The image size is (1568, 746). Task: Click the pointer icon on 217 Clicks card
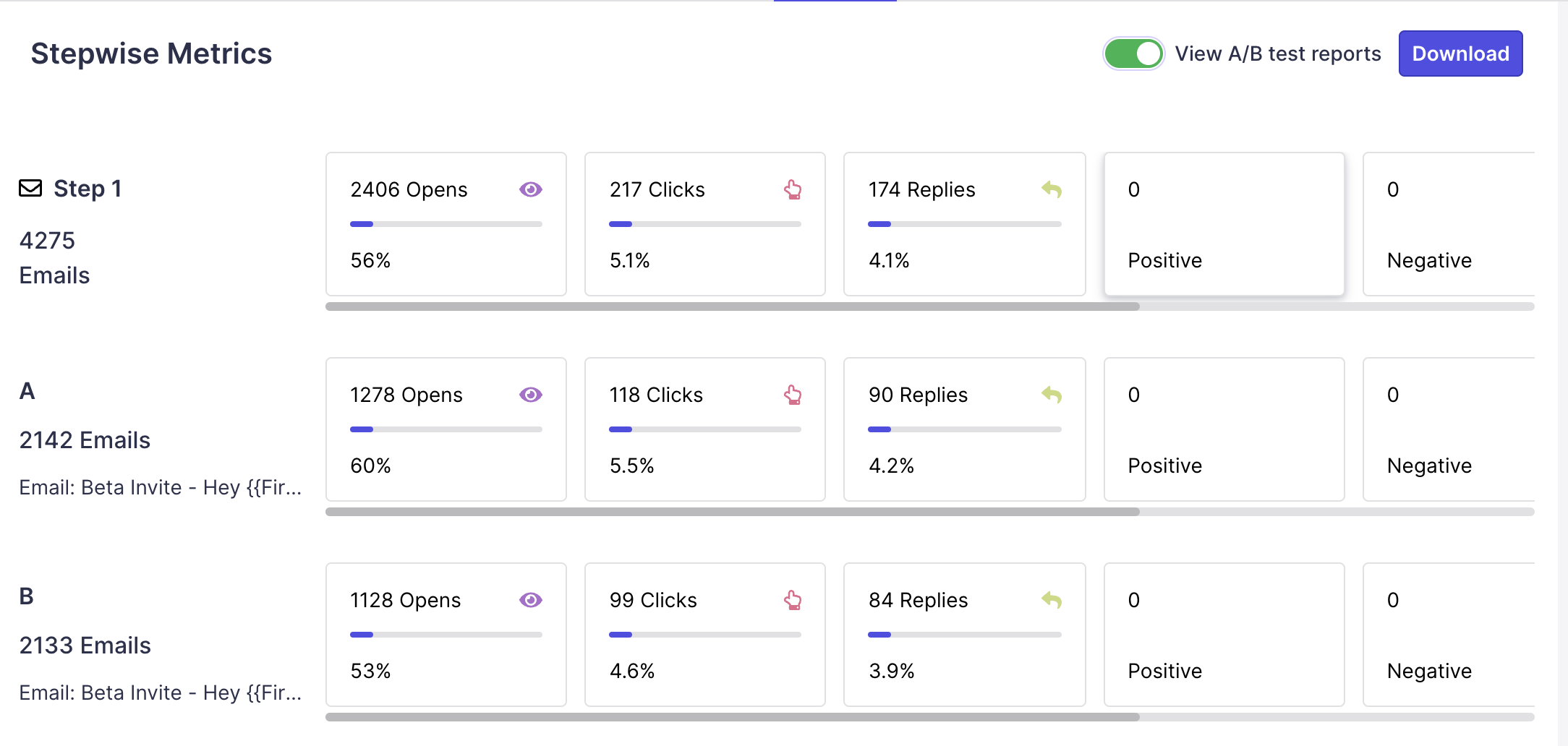(x=793, y=189)
